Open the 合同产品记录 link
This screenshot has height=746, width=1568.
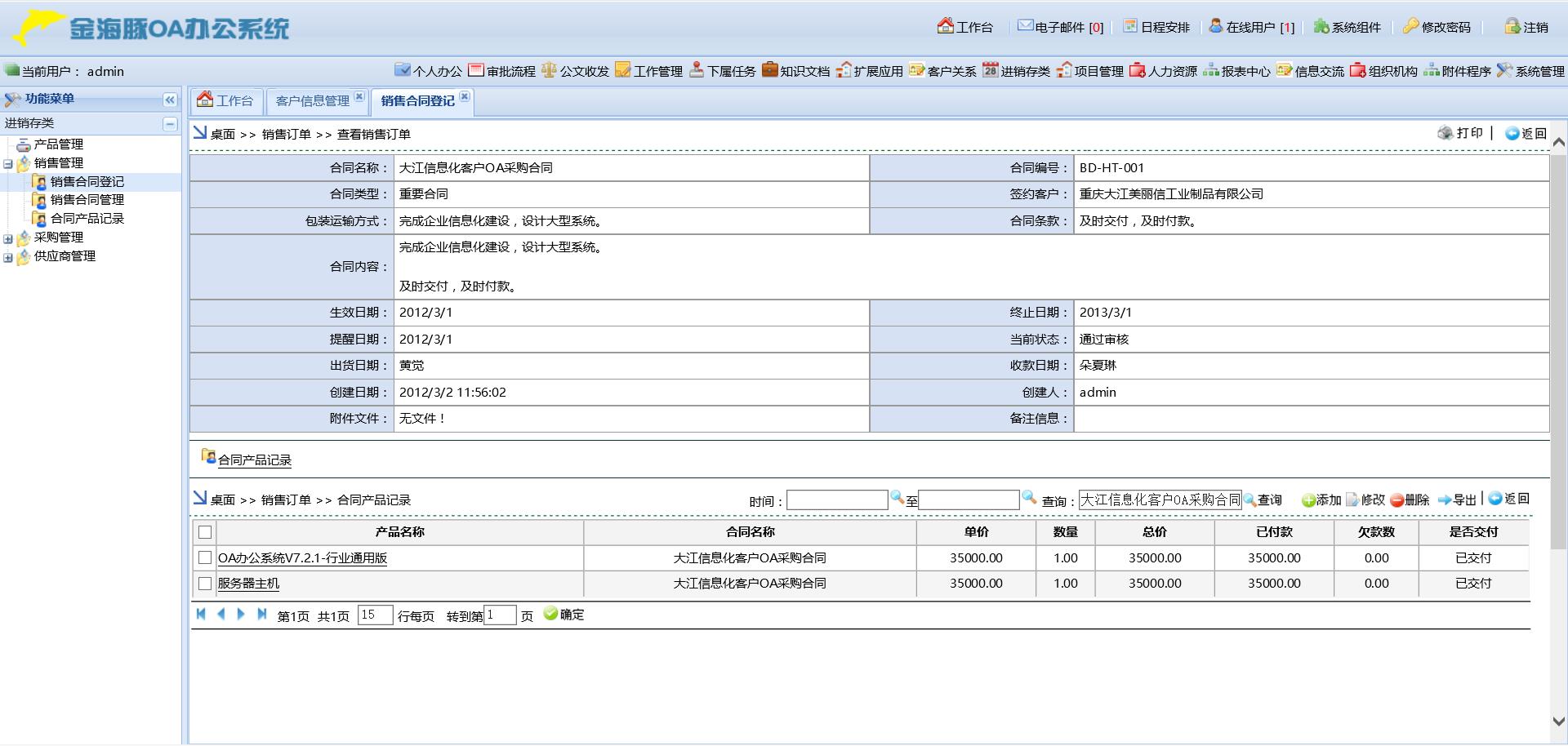coord(255,460)
